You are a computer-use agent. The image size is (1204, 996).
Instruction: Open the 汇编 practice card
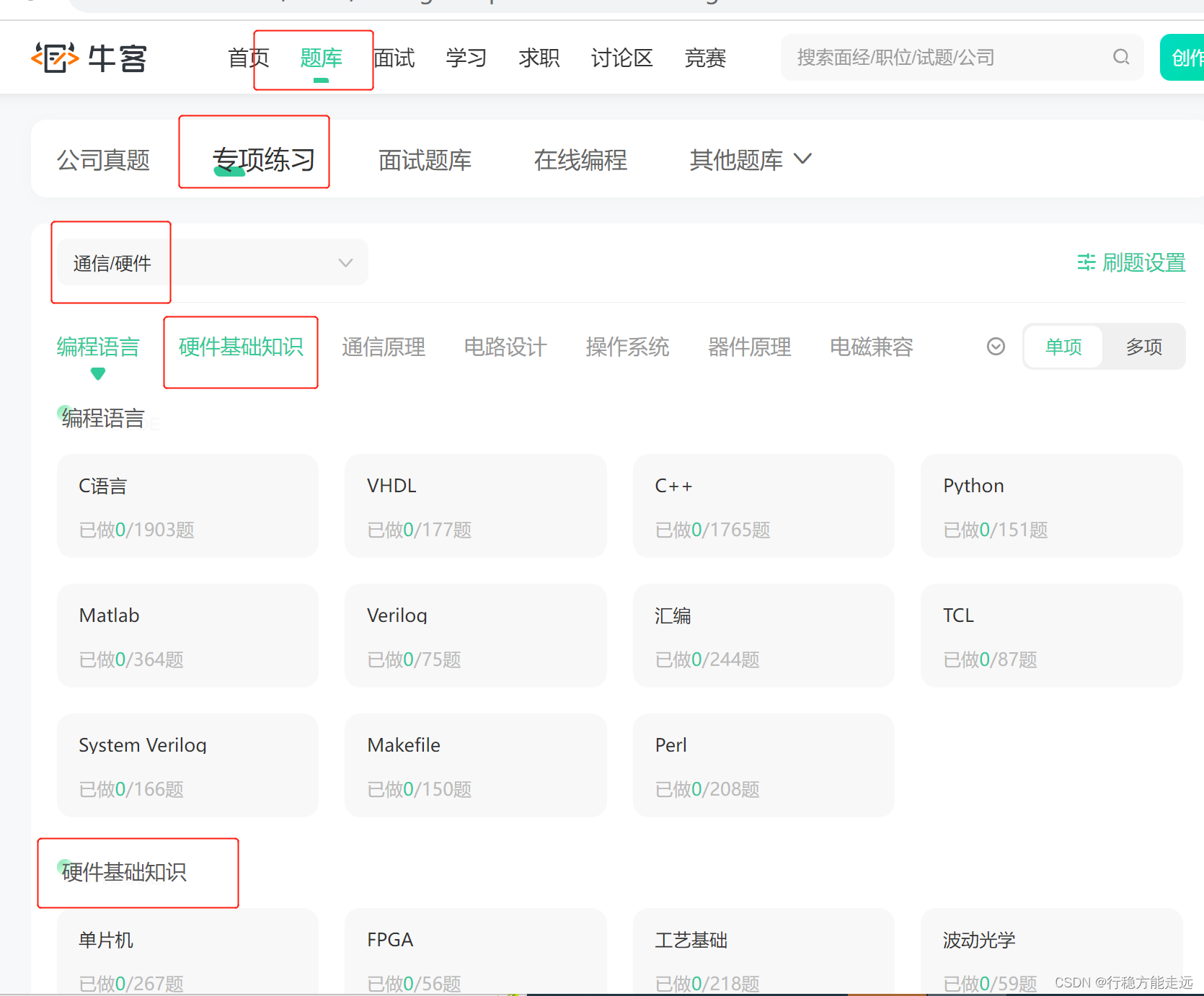click(x=763, y=636)
